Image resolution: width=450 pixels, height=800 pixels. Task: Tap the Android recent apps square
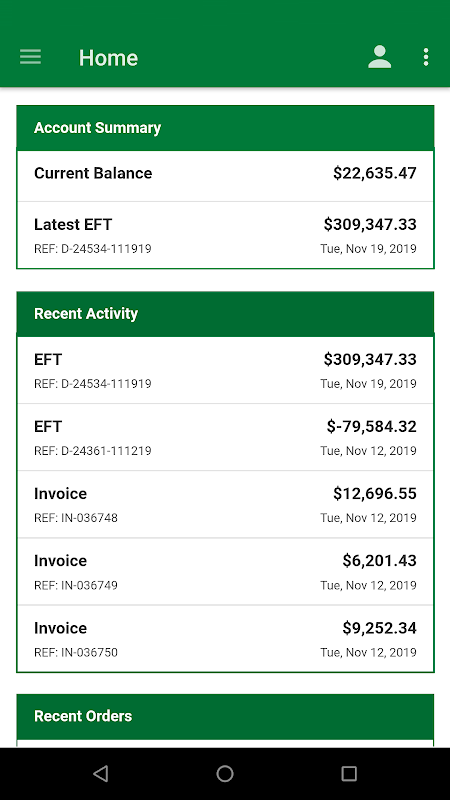click(349, 773)
